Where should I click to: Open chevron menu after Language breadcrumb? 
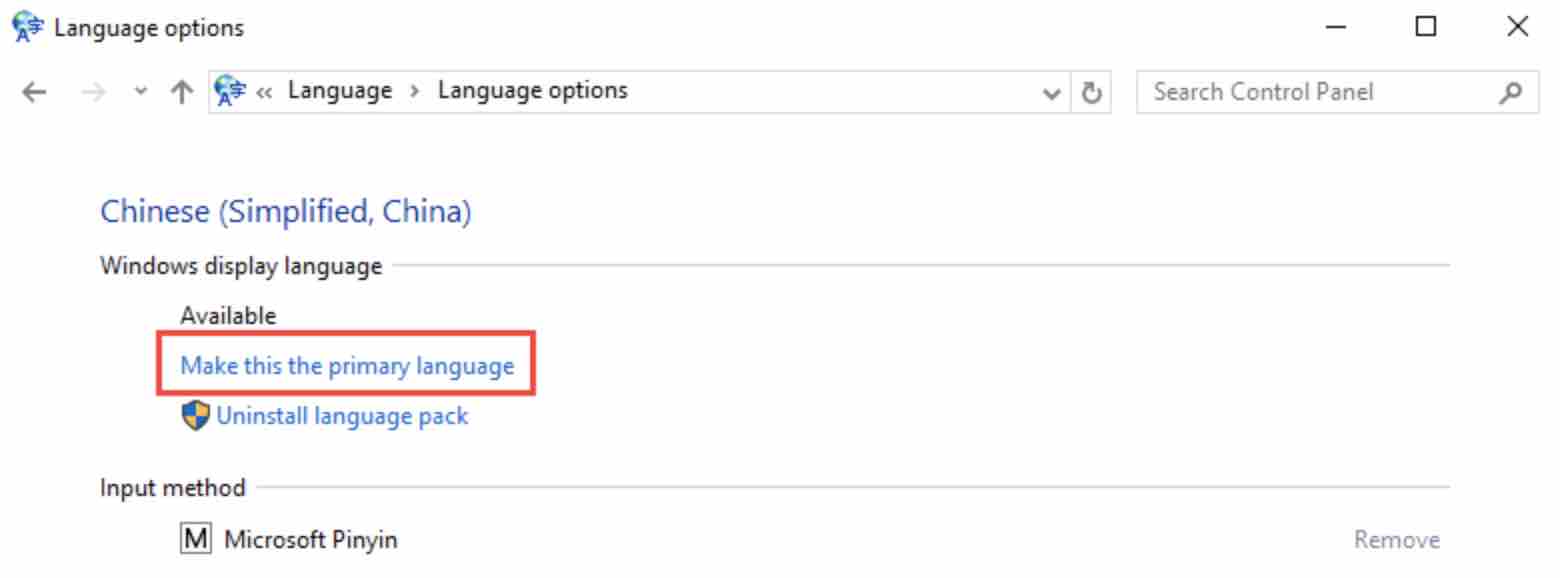[x=415, y=91]
